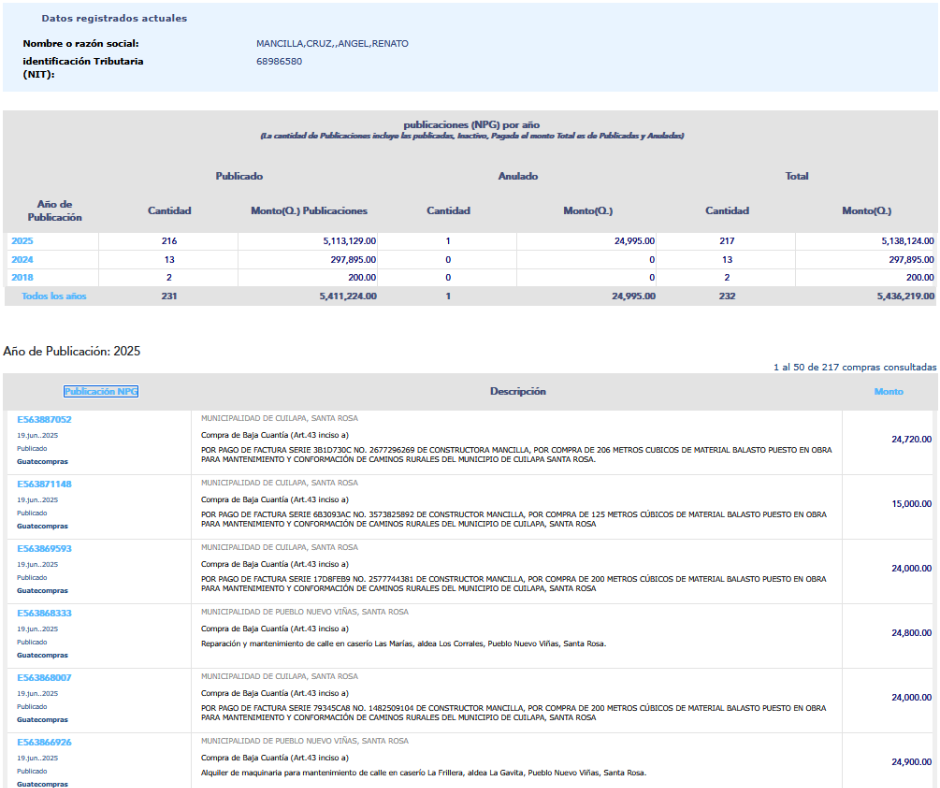The image size is (940, 788).
Task: Click the 5,436,219.00 grand total amount
Action: [x=888, y=296]
